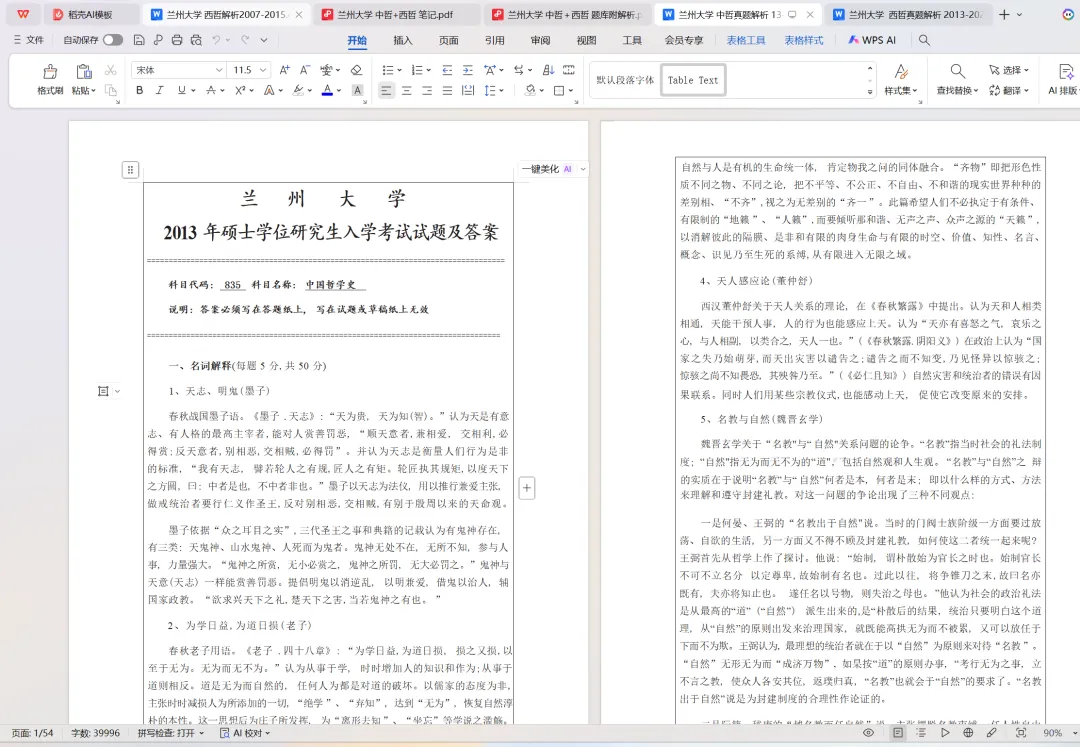Open search with the magnifier icon after WPS AI
Viewport: 1080px width, 747px height.
tap(924, 41)
